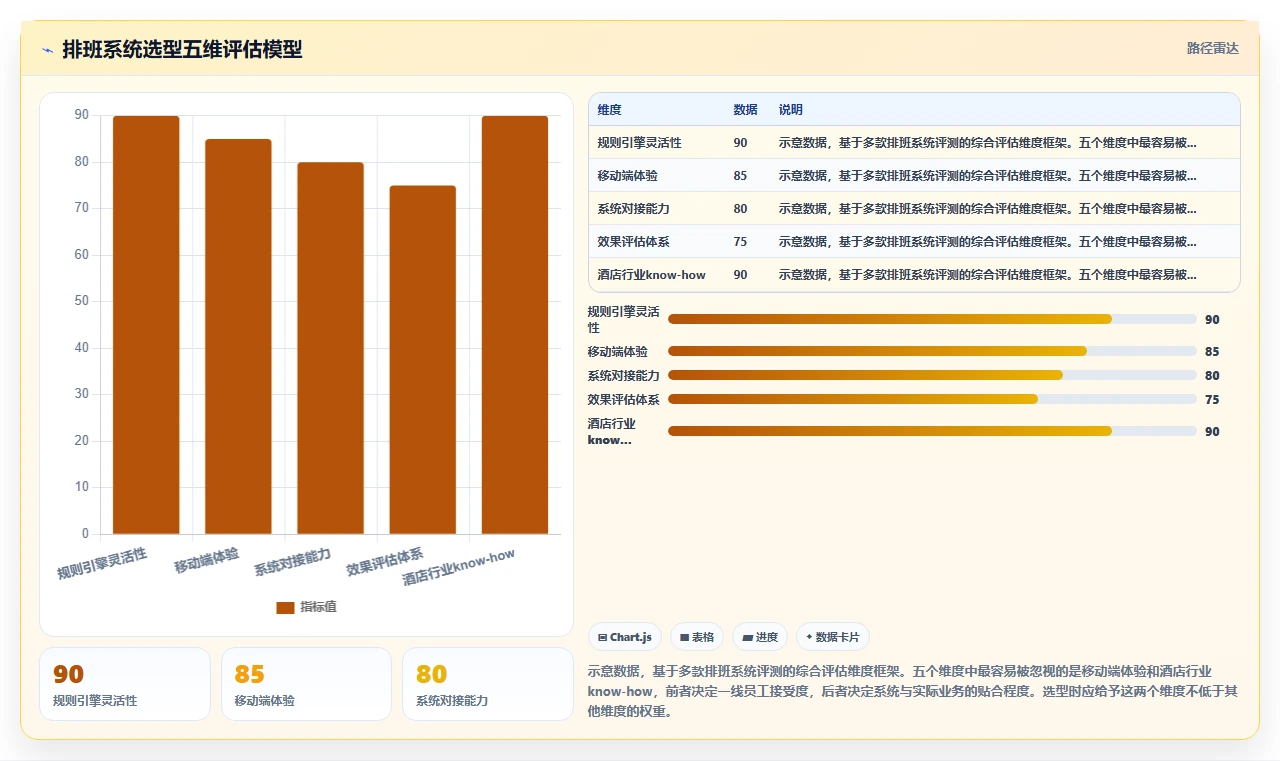The height and width of the screenshot is (761, 1280).
Task: Select the 系统对接能力 table row
Action: [x=914, y=208]
